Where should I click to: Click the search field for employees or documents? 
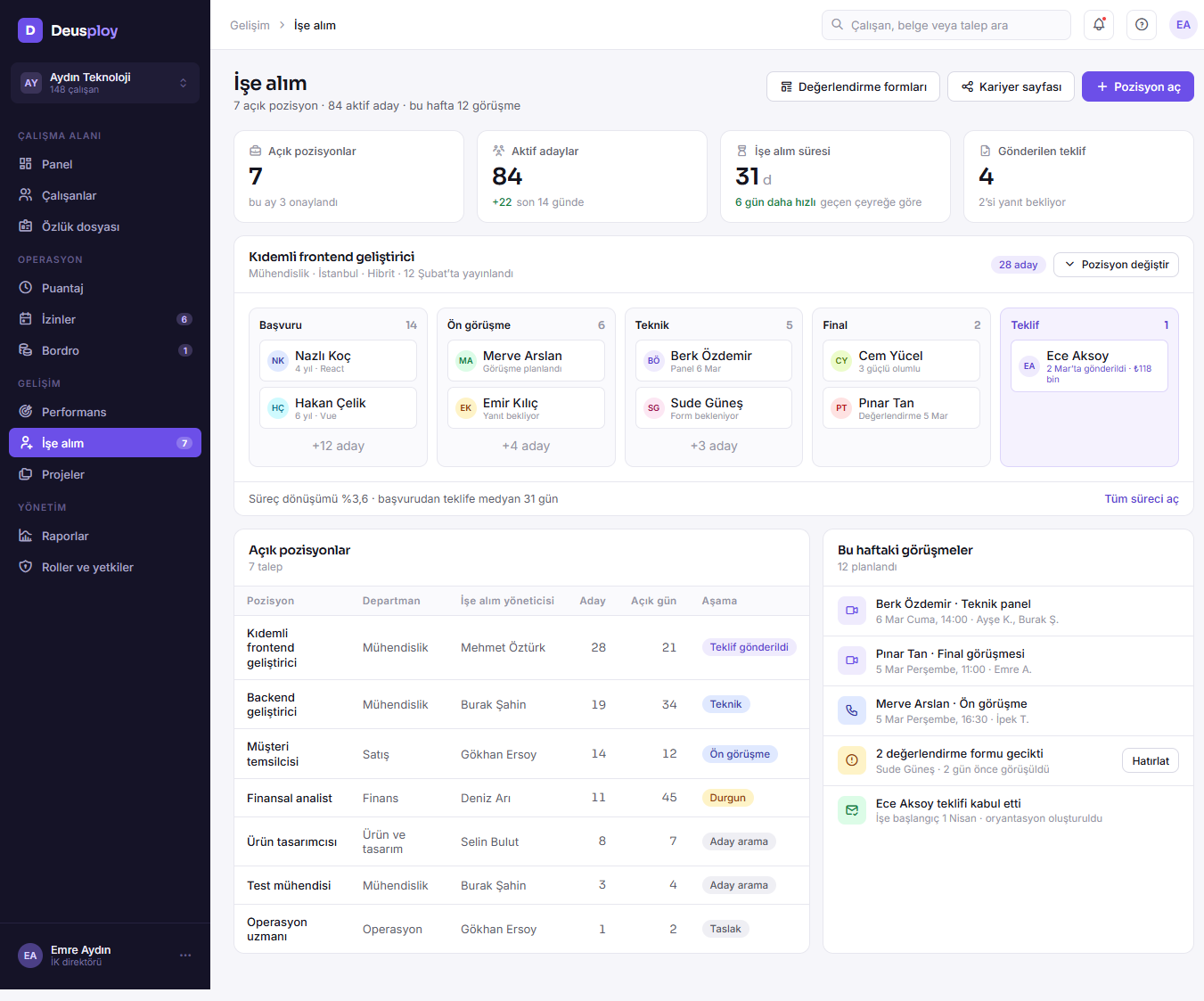(946, 25)
